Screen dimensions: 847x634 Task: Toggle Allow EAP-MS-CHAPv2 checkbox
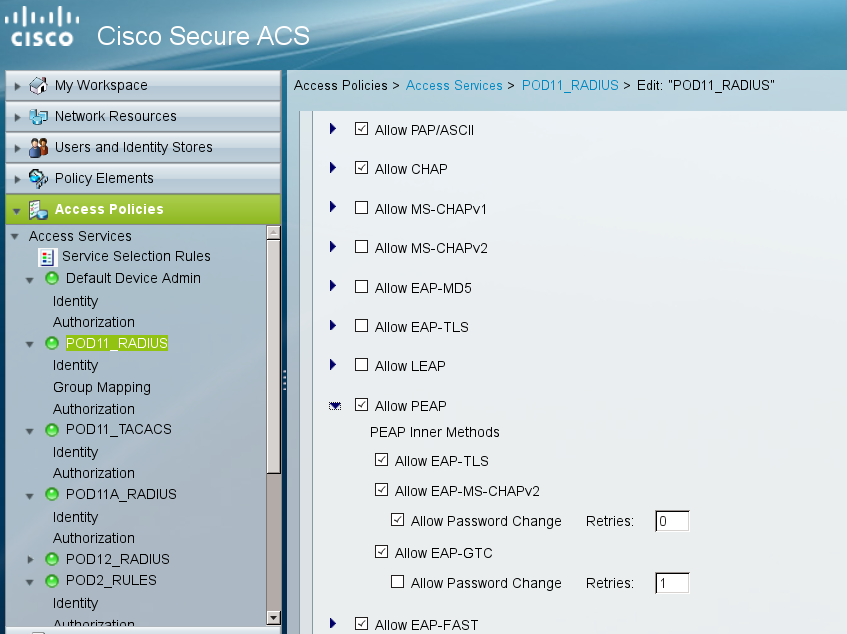click(x=381, y=490)
